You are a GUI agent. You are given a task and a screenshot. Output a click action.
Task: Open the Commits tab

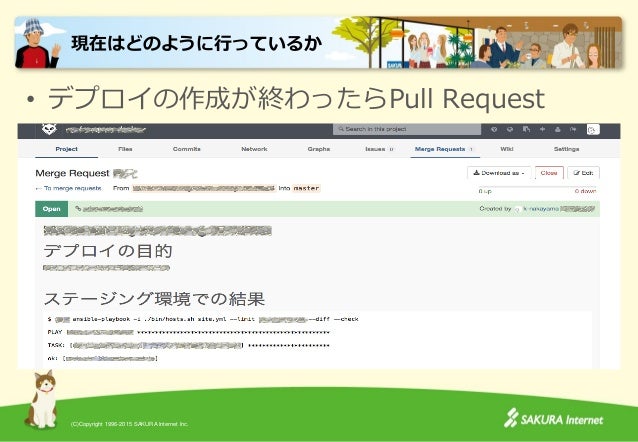click(186, 149)
